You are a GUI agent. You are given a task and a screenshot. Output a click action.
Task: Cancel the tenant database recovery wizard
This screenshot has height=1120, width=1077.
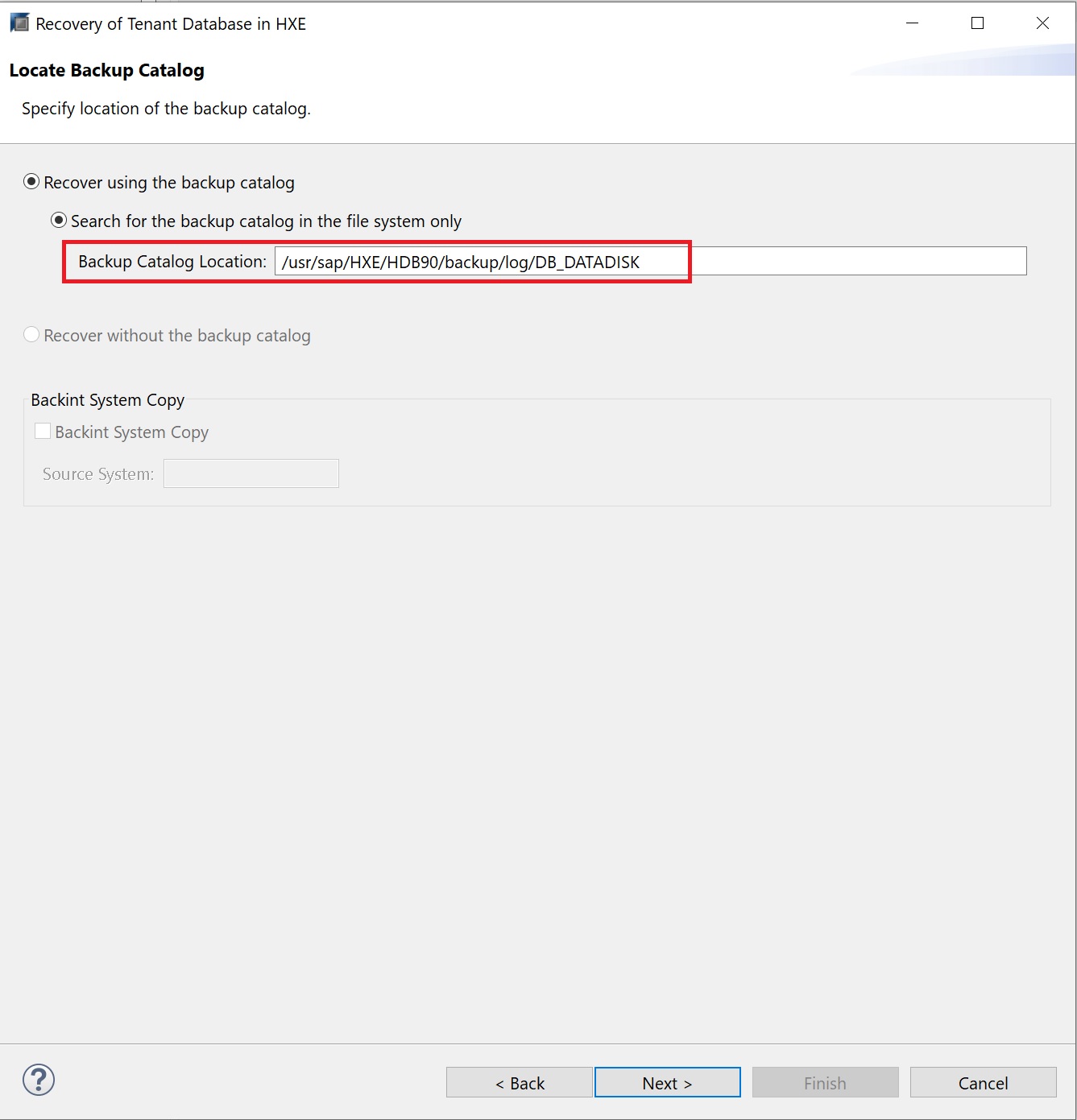[983, 1083]
